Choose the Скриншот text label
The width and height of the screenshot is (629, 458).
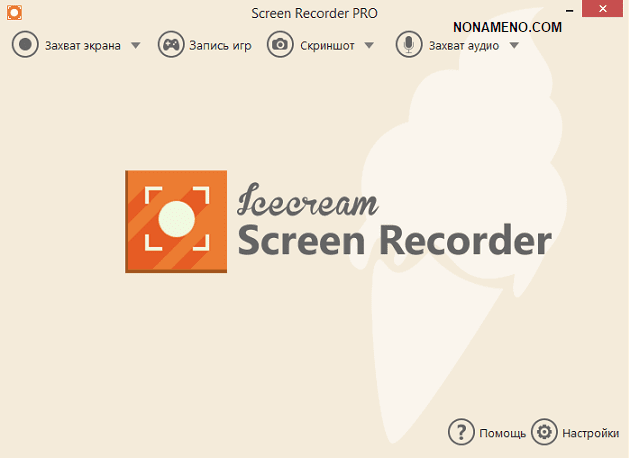click(327, 45)
